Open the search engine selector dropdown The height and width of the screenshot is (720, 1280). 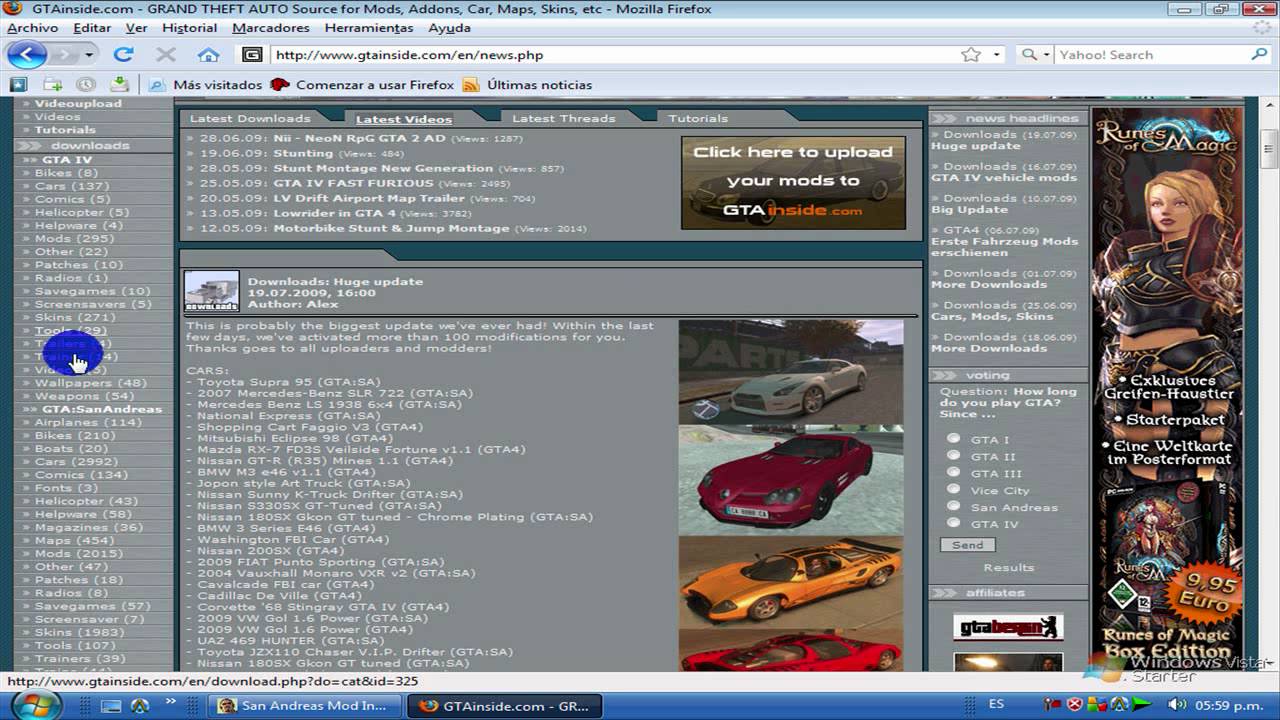pos(1035,55)
